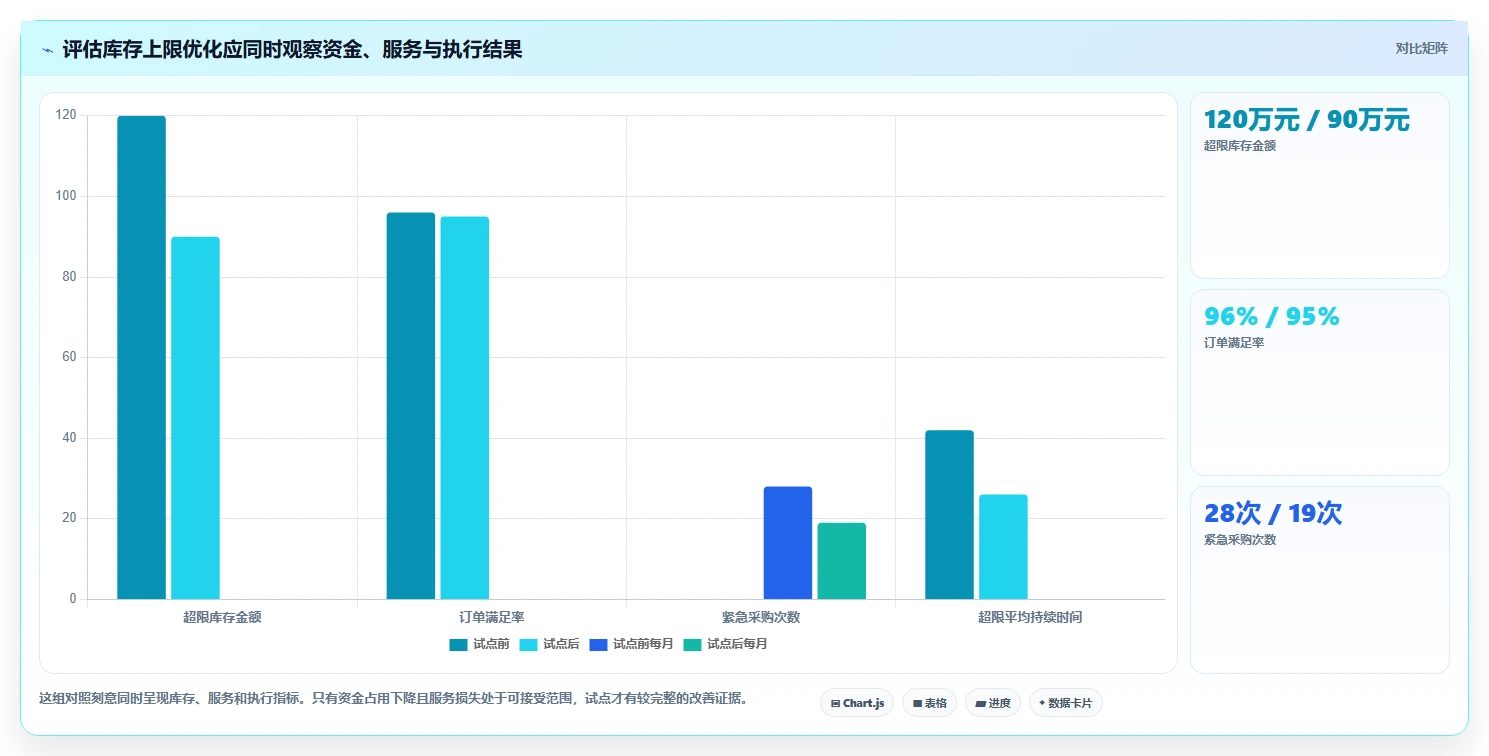This screenshot has height=756, width=1489.
Task: Click the y-axis tick label 80
Action: 69,277
